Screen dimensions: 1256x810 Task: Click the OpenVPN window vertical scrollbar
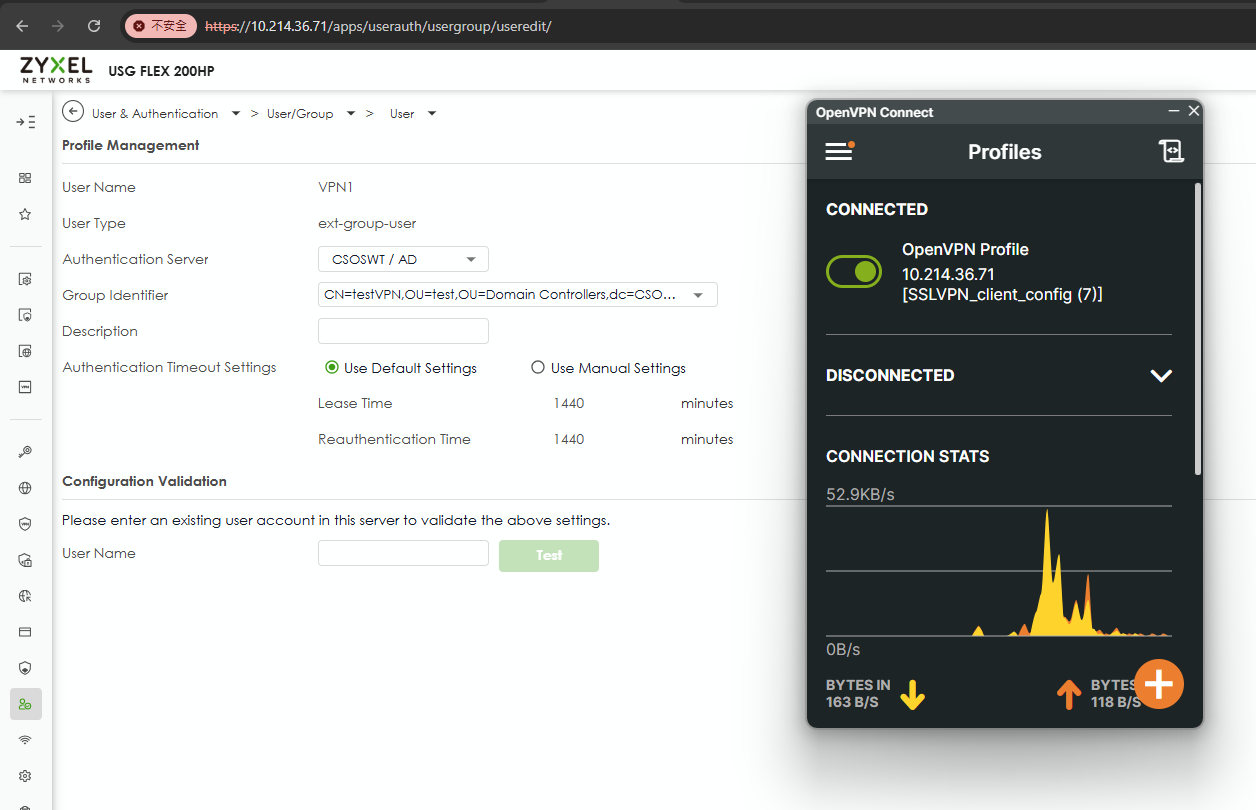1198,328
